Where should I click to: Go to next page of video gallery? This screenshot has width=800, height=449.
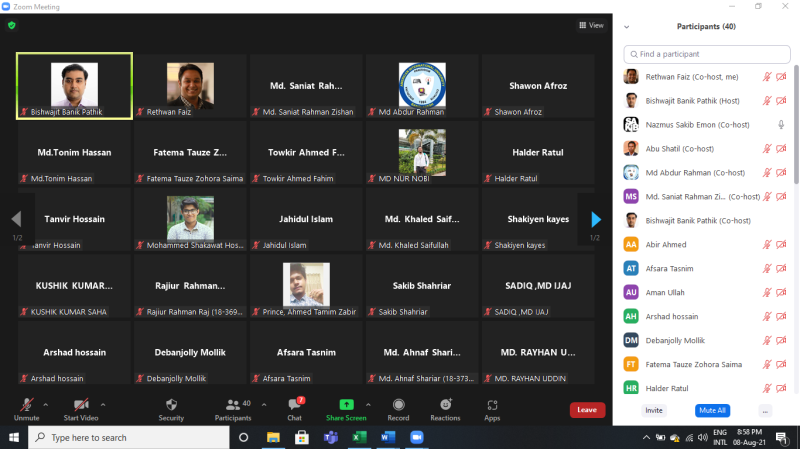click(x=596, y=219)
